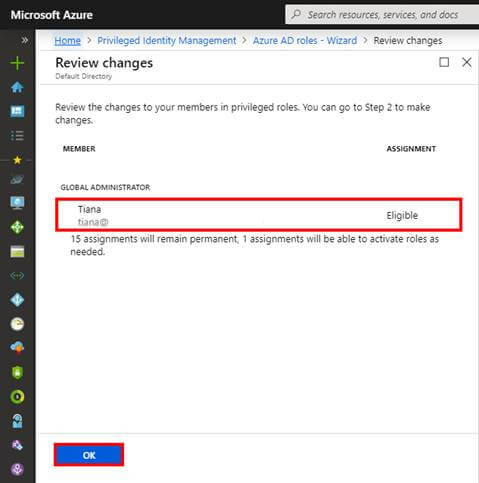Go to Home breadcrumb link

68,41
